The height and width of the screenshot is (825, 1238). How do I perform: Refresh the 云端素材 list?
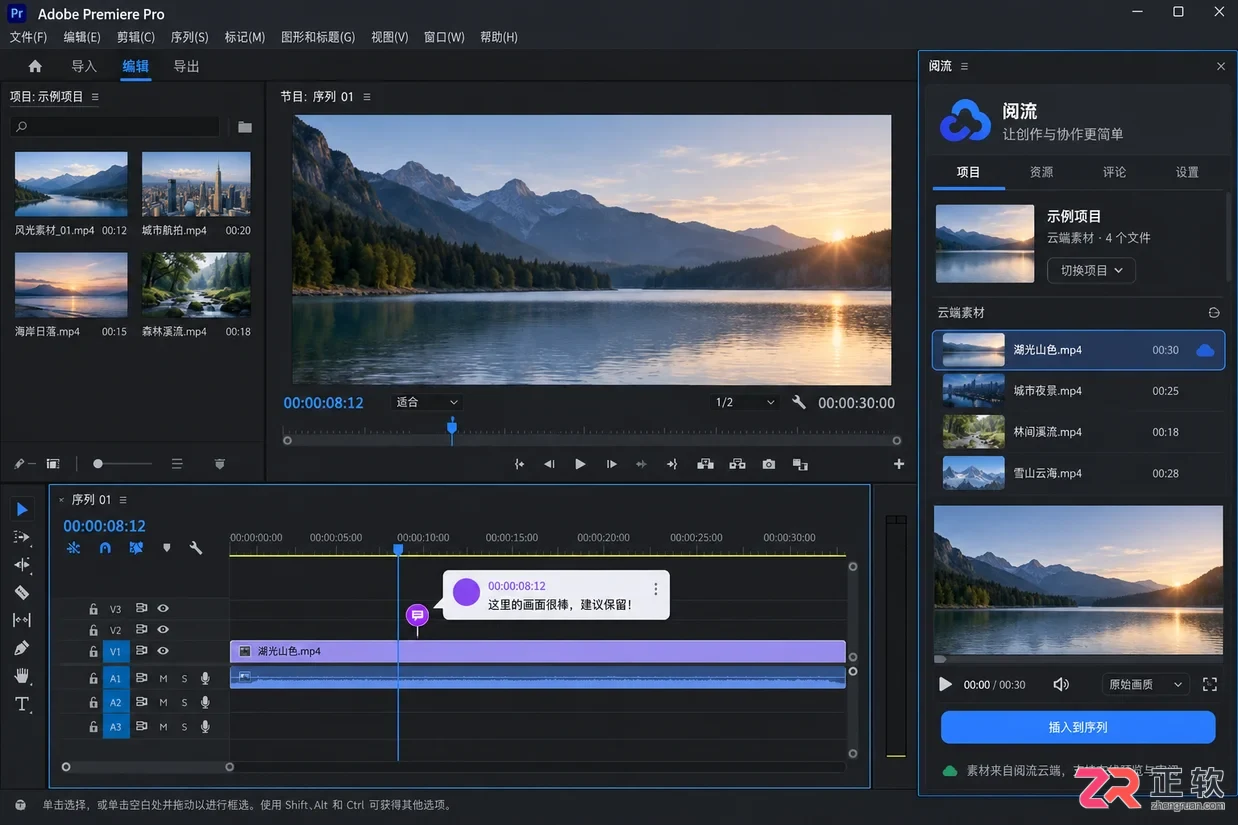[x=1214, y=313]
